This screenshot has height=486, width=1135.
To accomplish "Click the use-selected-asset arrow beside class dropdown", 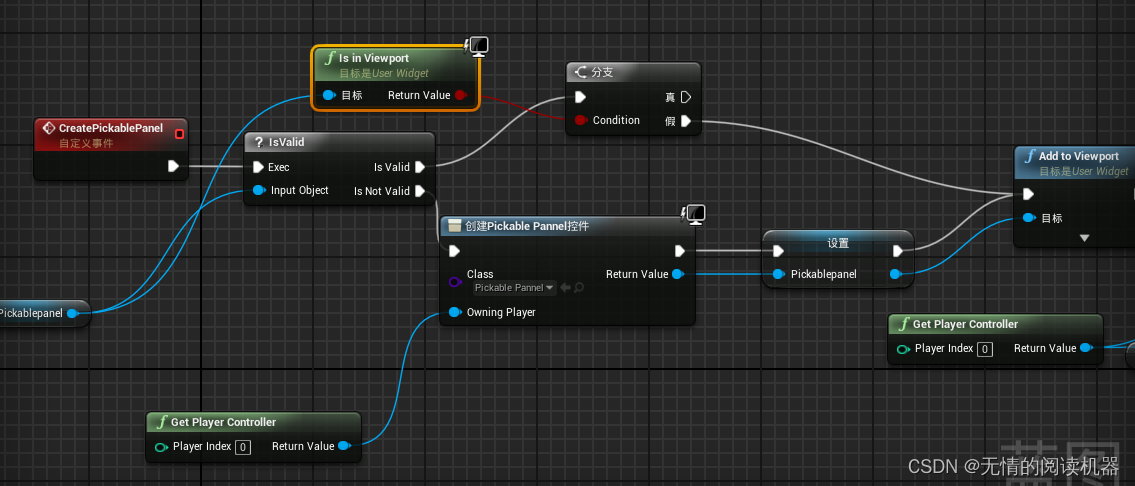I will tap(565, 288).
